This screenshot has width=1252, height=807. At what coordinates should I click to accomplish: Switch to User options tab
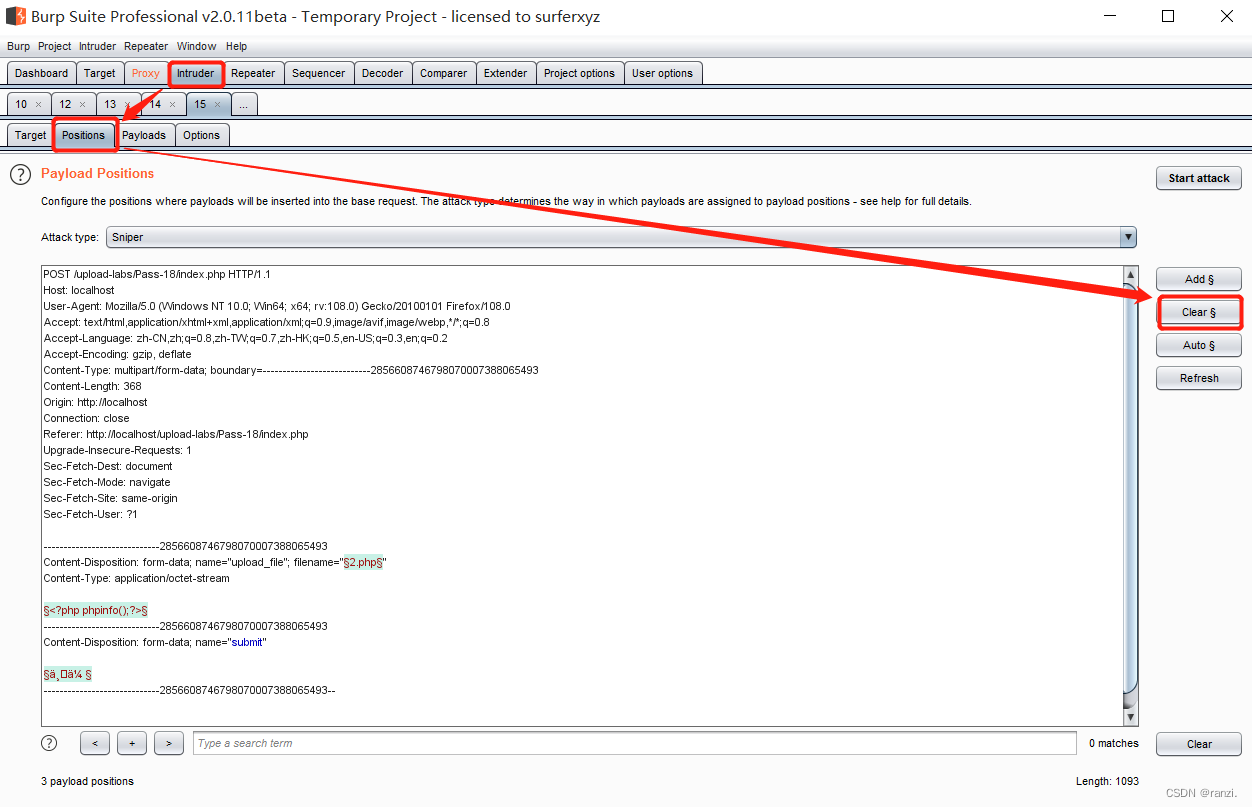[x=662, y=73]
